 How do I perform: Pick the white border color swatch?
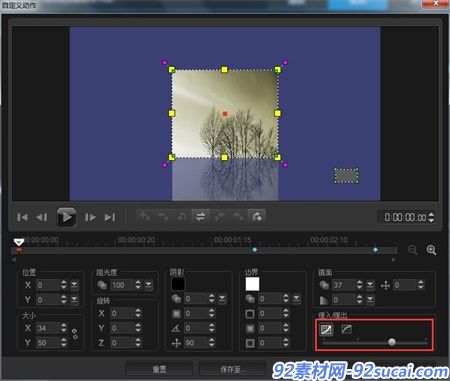pyautogui.click(x=252, y=284)
